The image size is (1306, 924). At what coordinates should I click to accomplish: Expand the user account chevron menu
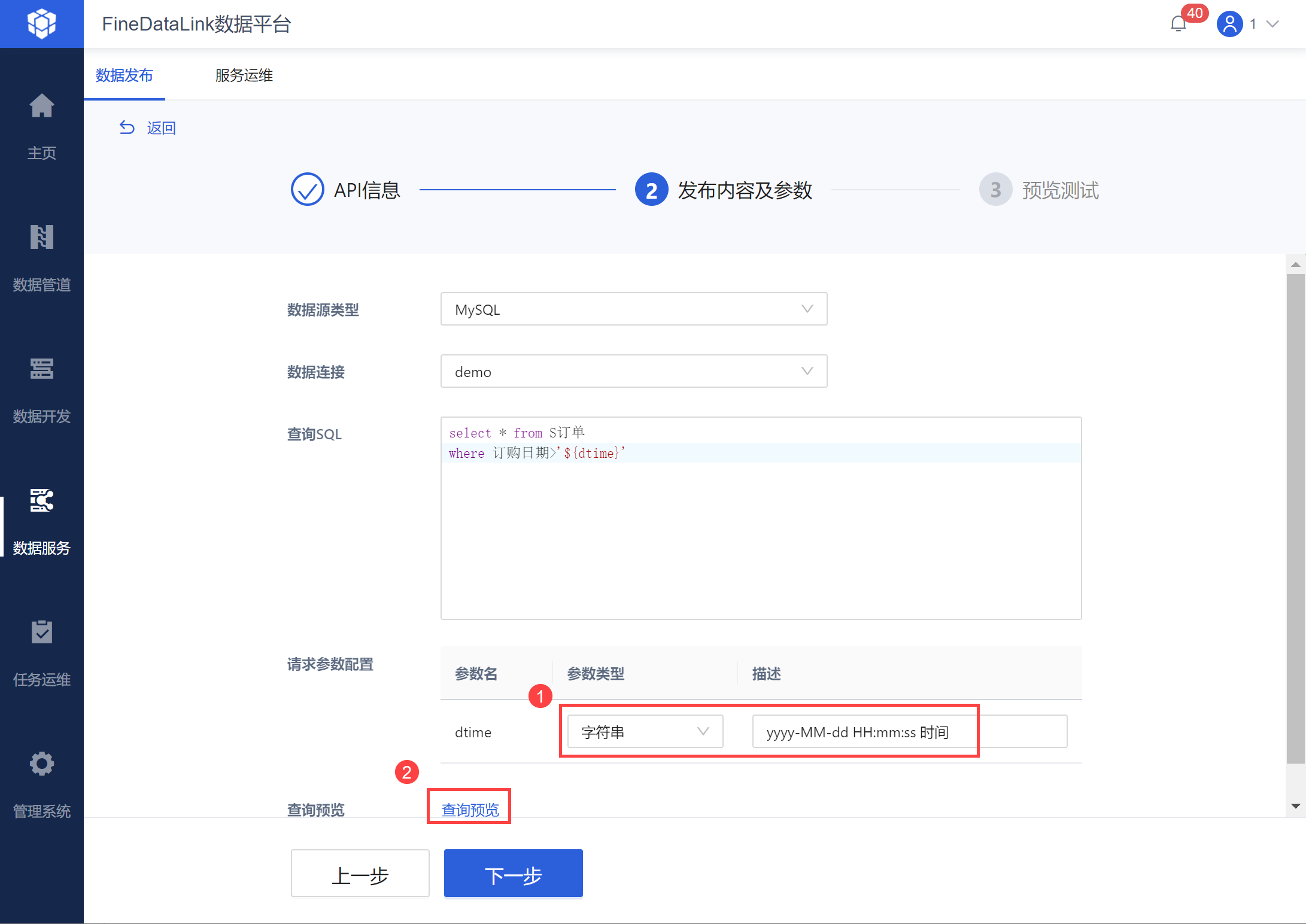(x=1273, y=24)
